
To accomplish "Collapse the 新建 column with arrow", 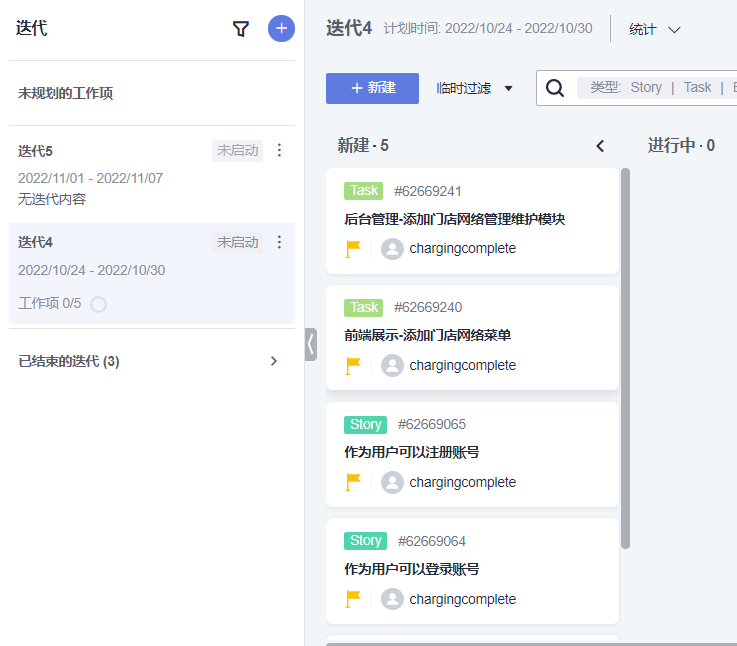I will (x=600, y=146).
